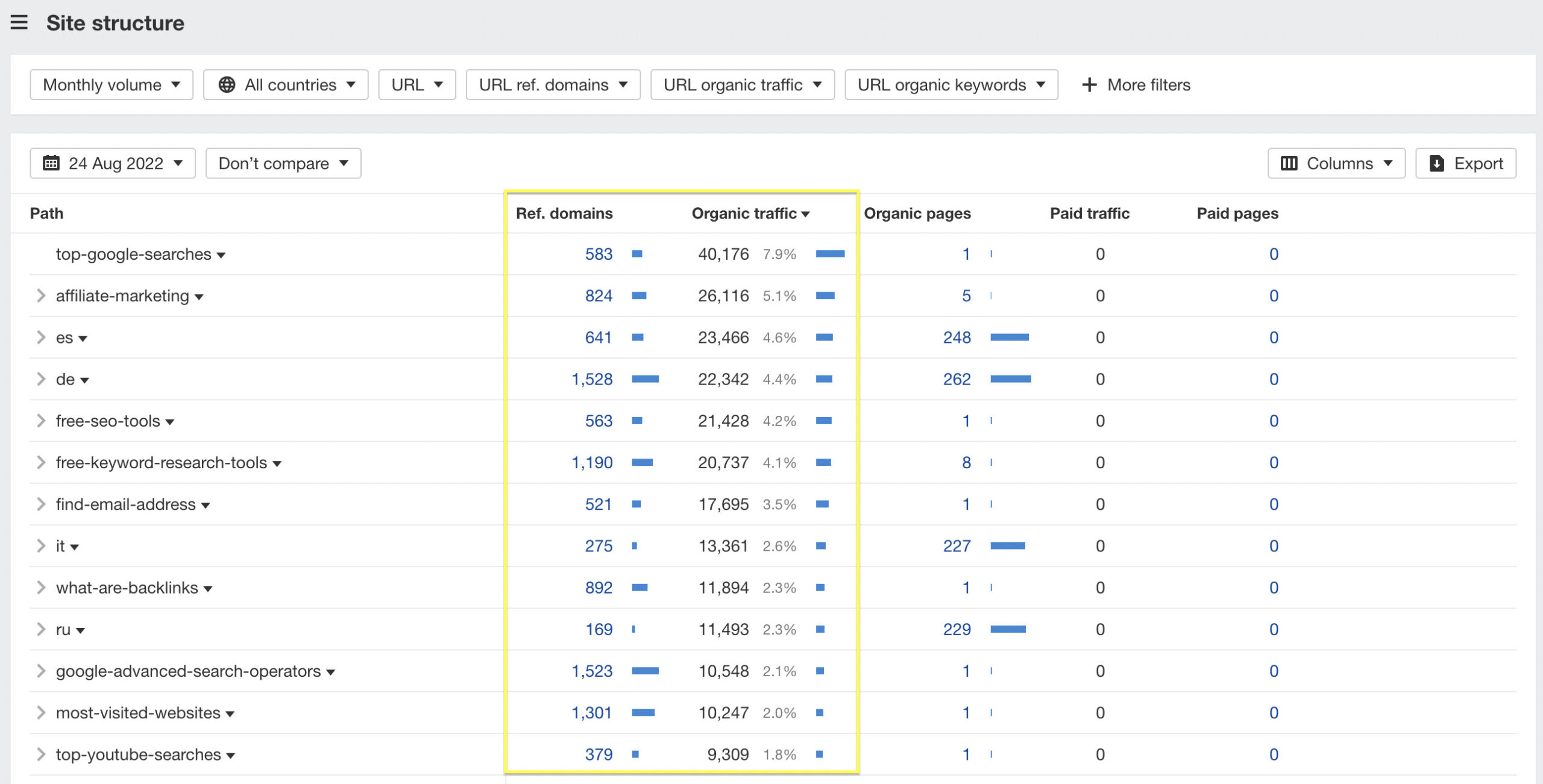Viewport: 1543px width, 784px height.
Task: Click the 248 organic pages link for es
Action: point(958,337)
